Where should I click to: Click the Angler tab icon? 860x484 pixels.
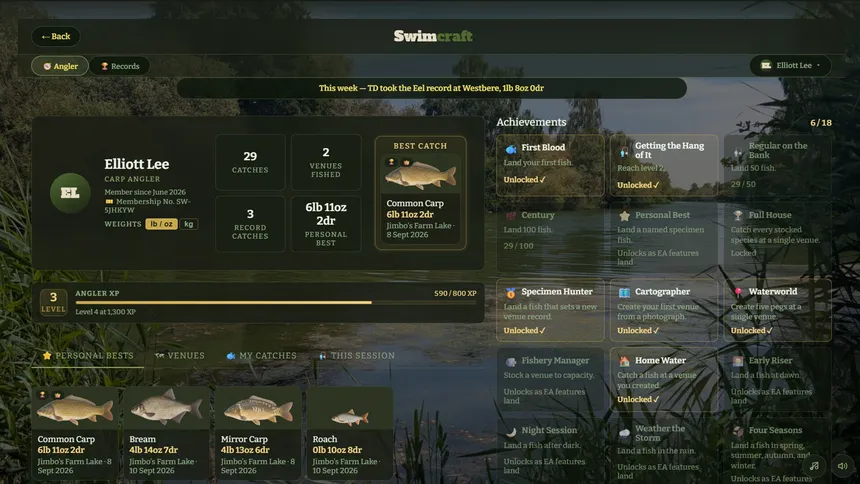47,66
